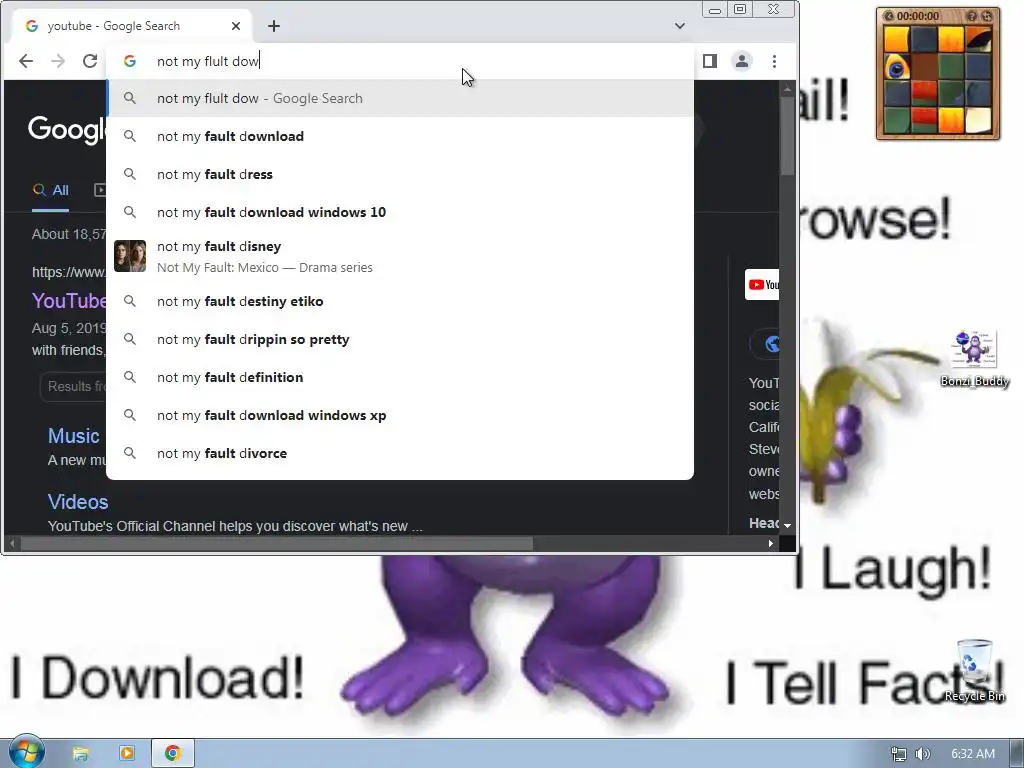The image size is (1024, 768).
Task: Click the globe website icon in knowledge panel
Action: [x=772, y=344]
